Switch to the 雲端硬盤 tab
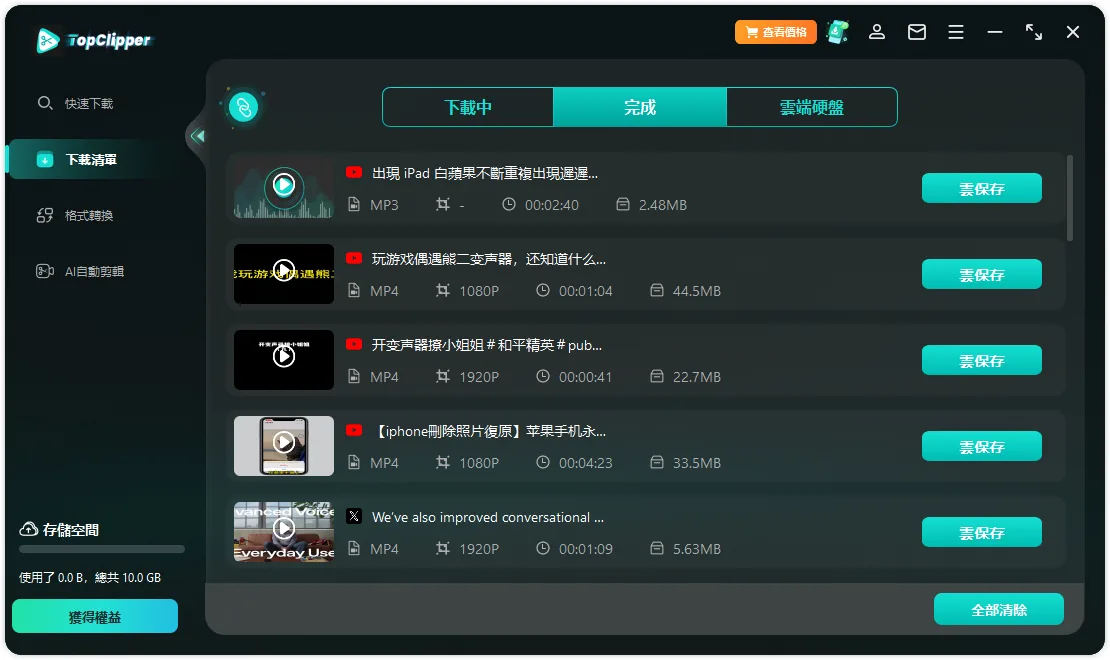The width and height of the screenshot is (1110, 660). (812, 108)
